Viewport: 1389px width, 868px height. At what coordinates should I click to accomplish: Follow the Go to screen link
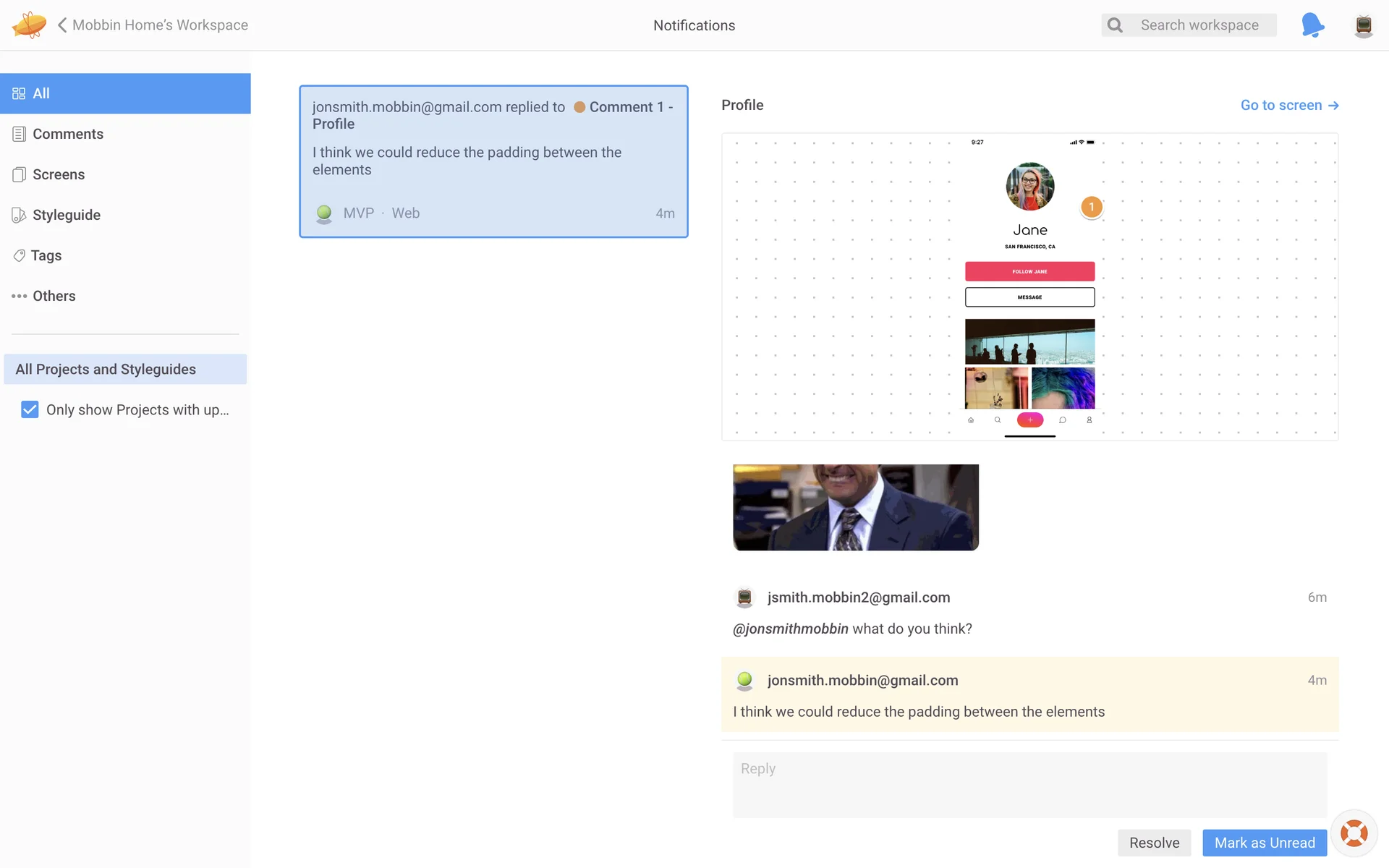coord(1288,106)
